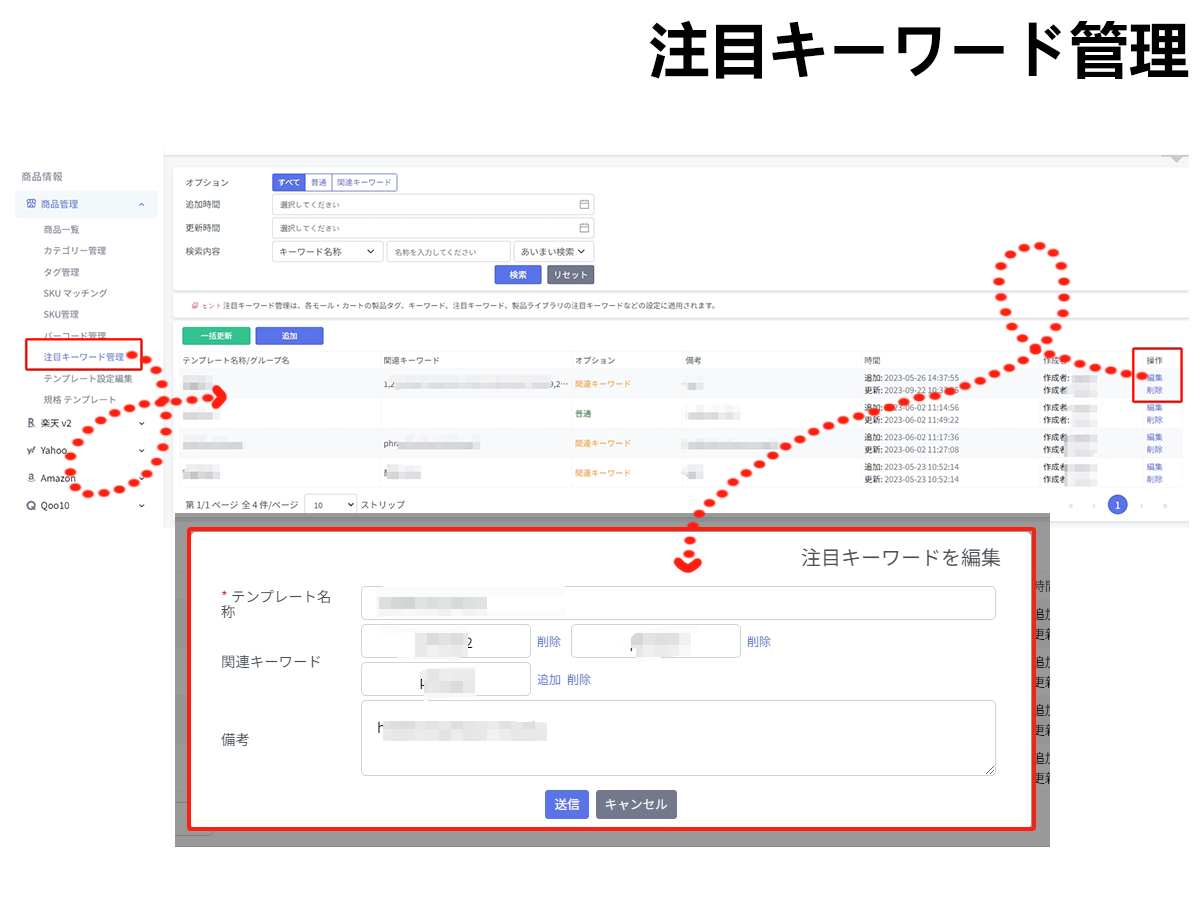The width and height of the screenshot is (1200, 900).
Task: Click the blue 送信 button
Action: point(566,804)
